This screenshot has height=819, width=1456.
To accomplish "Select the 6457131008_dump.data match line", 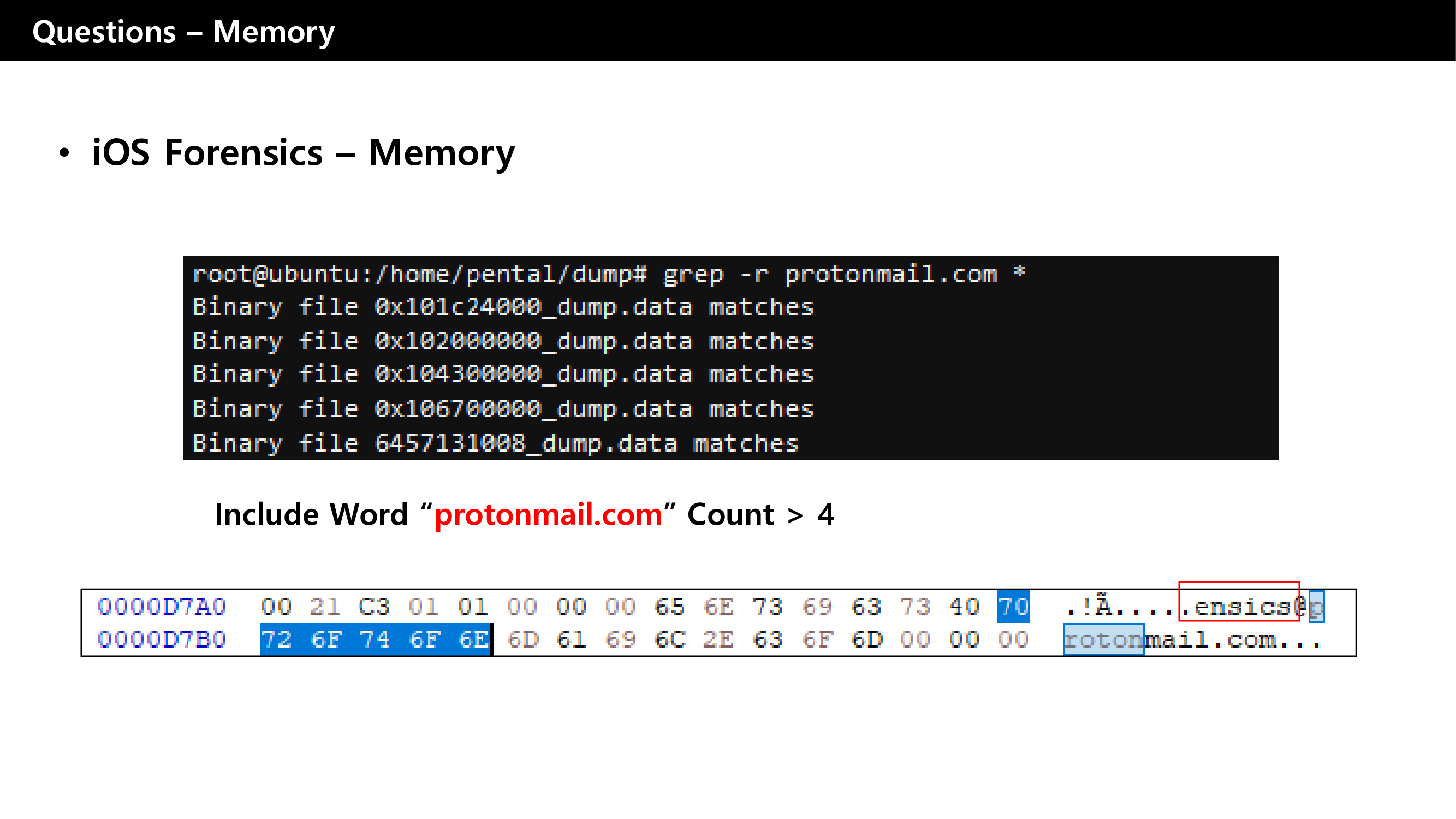I will [495, 443].
